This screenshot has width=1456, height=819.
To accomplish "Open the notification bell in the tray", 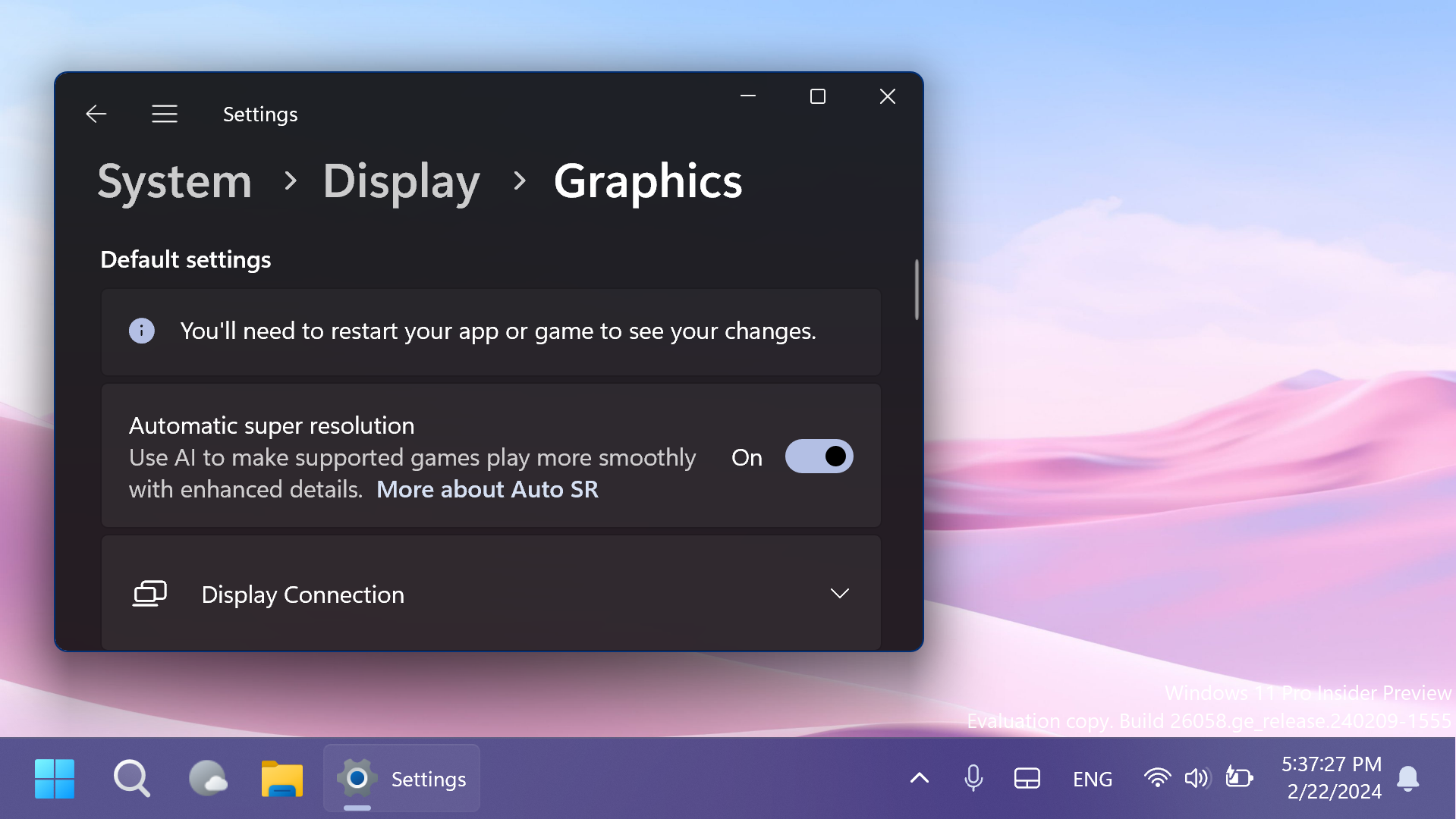I will tap(1408, 778).
